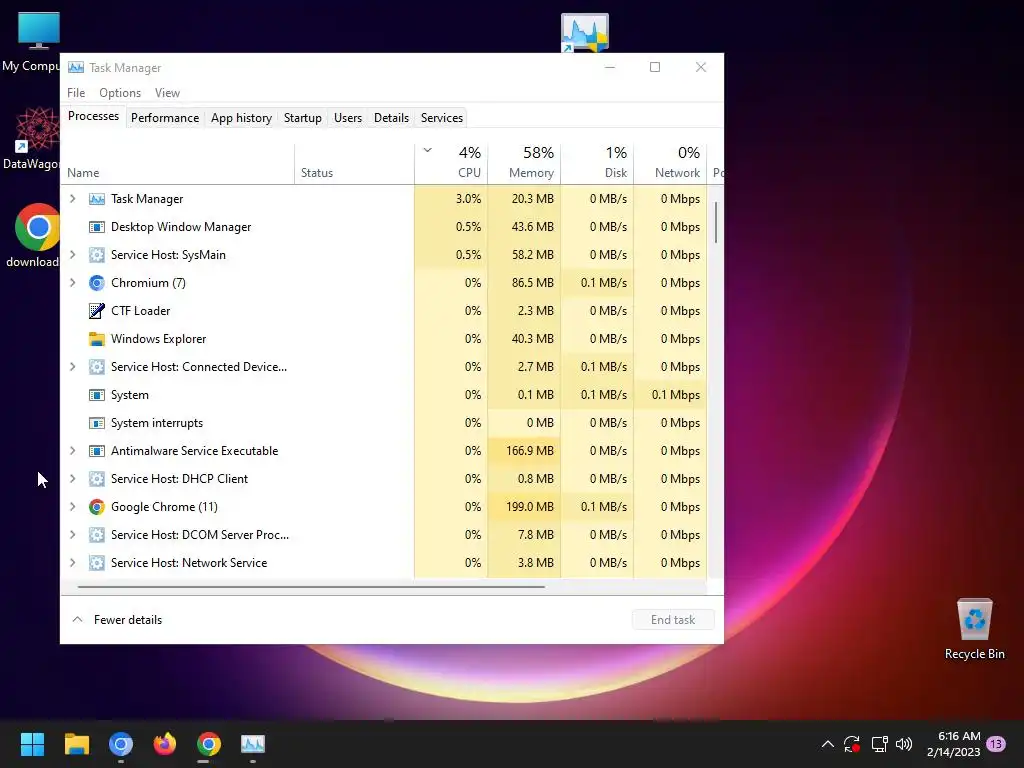Open the clock and date panel
Screen dimensions: 1024x768
coord(953,744)
